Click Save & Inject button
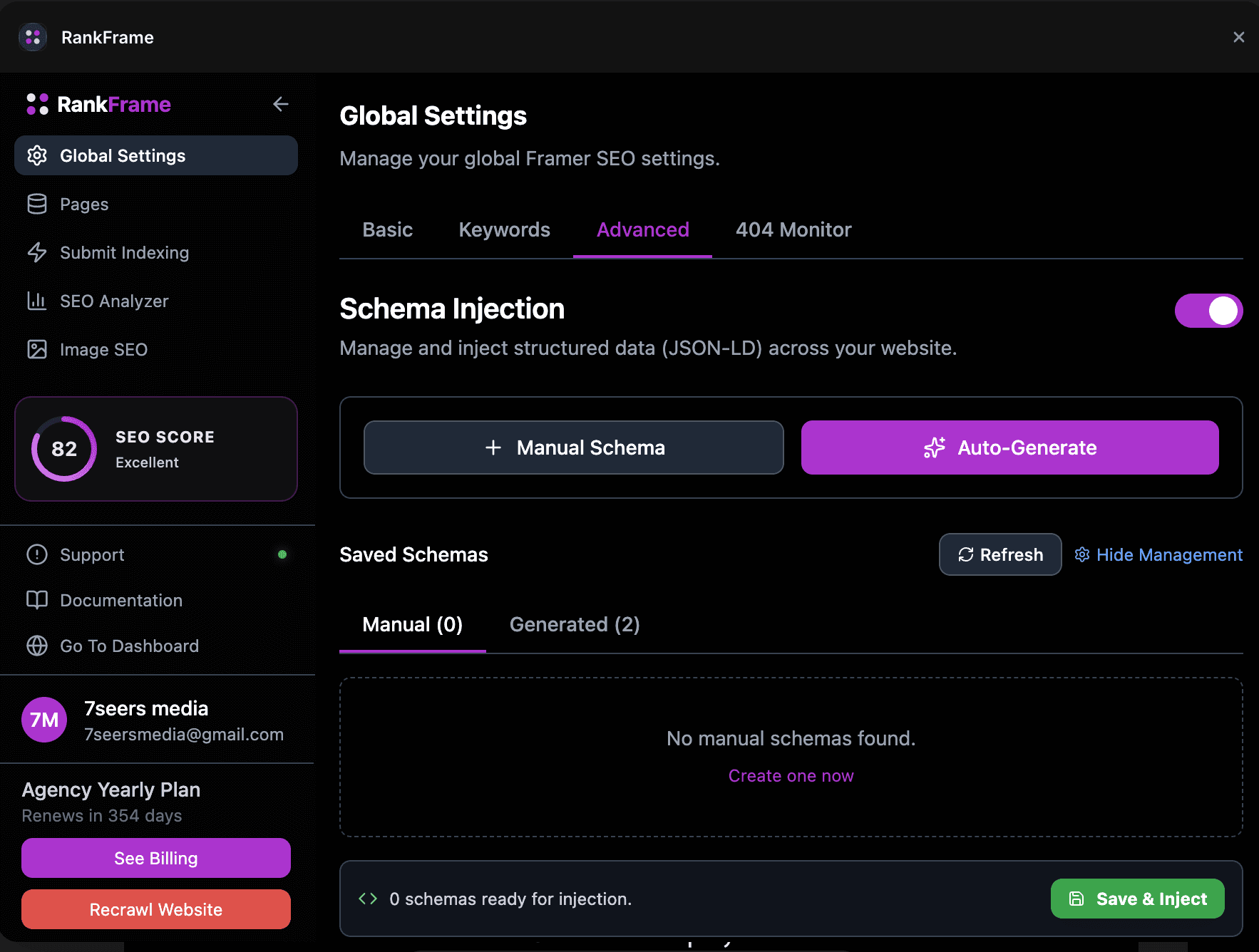The height and width of the screenshot is (952, 1259). click(x=1138, y=899)
